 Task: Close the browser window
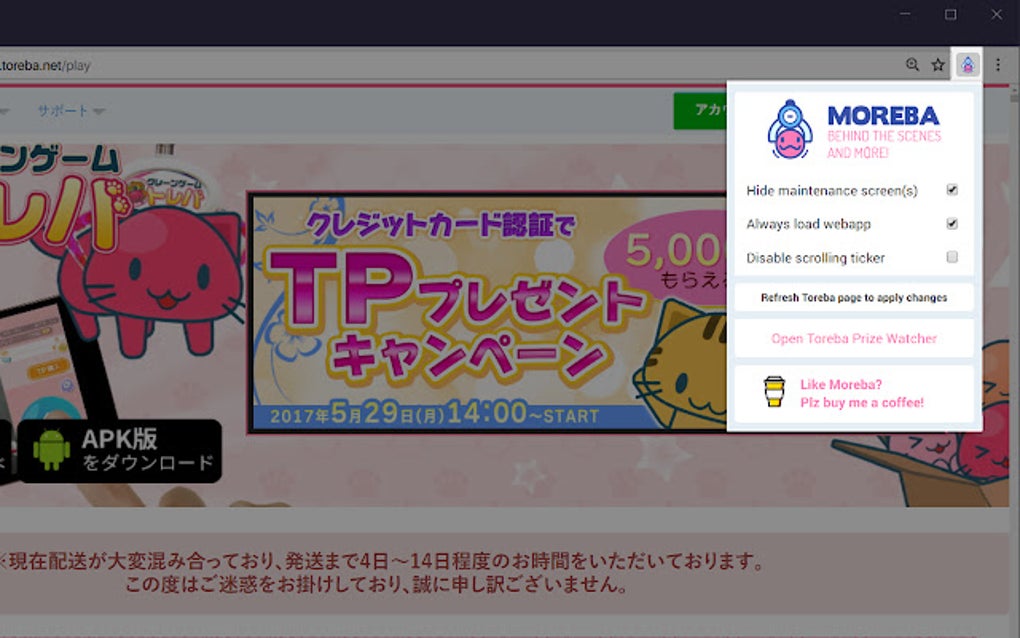pyautogui.click(x=996, y=14)
